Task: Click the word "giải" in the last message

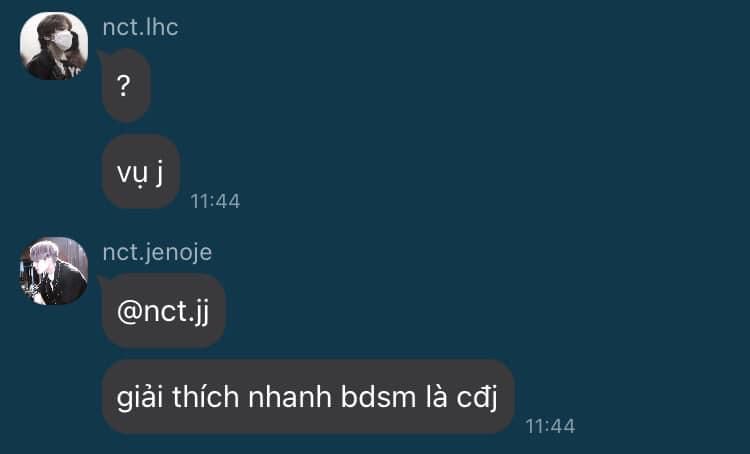Action: [x=140, y=398]
